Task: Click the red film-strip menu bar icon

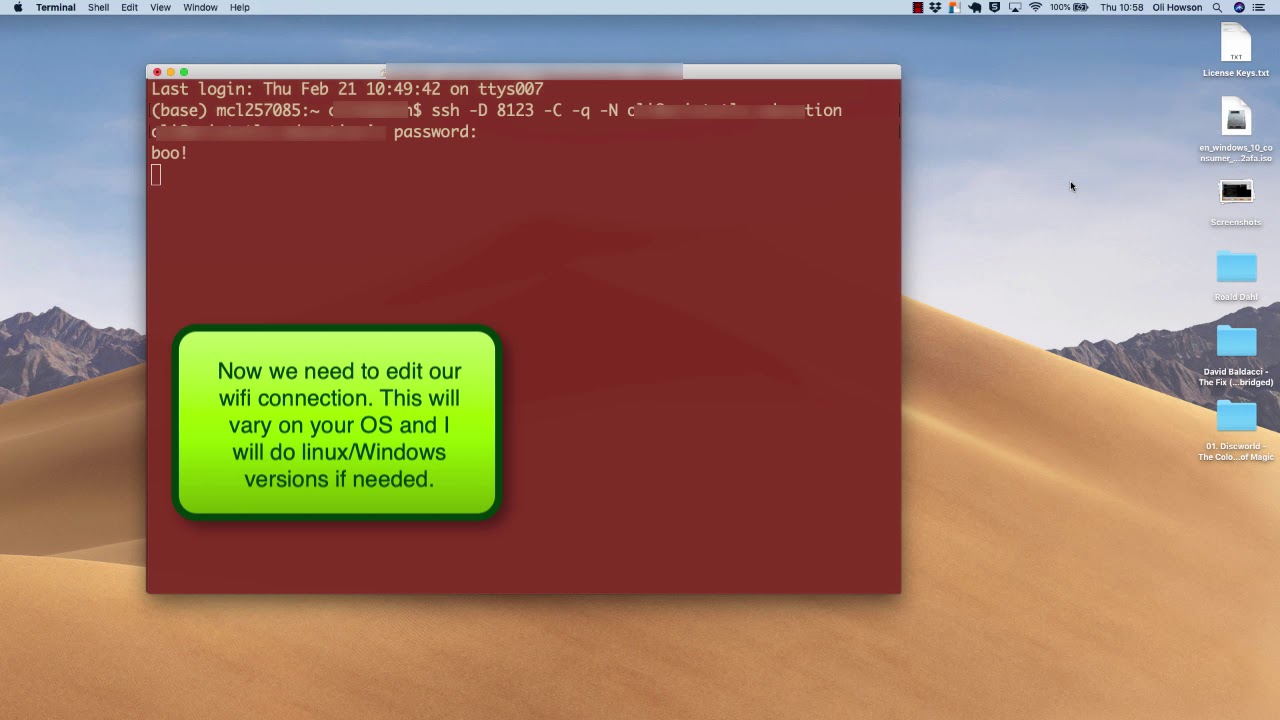Action: 918,7
